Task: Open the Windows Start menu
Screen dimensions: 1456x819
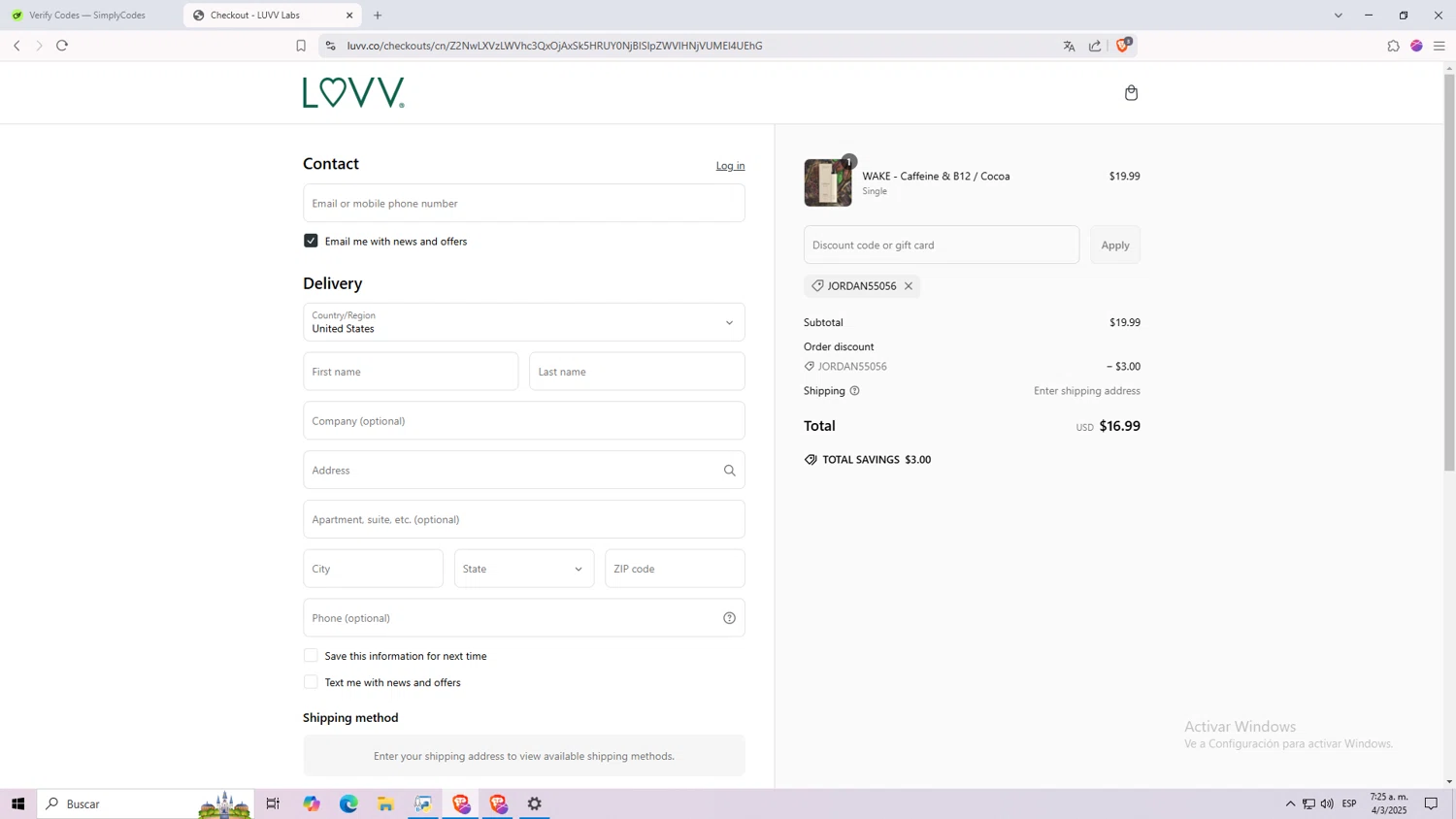Action: [17, 803]
